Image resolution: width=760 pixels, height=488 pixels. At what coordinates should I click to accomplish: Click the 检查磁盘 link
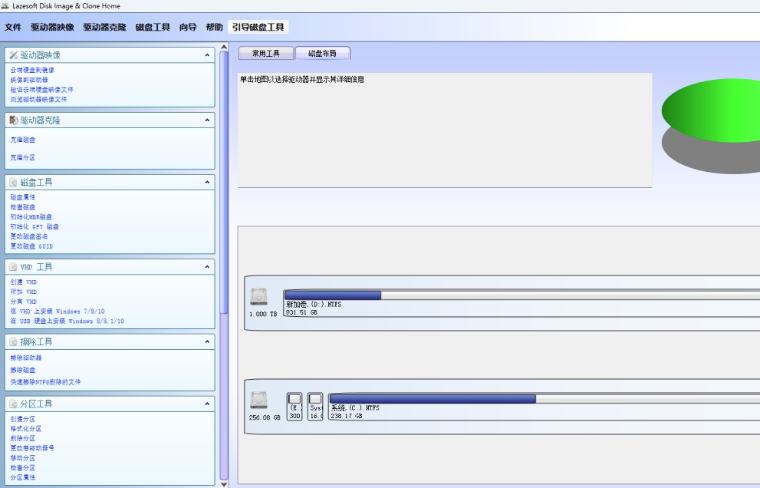pyautogui.click(x=23, y=207)
